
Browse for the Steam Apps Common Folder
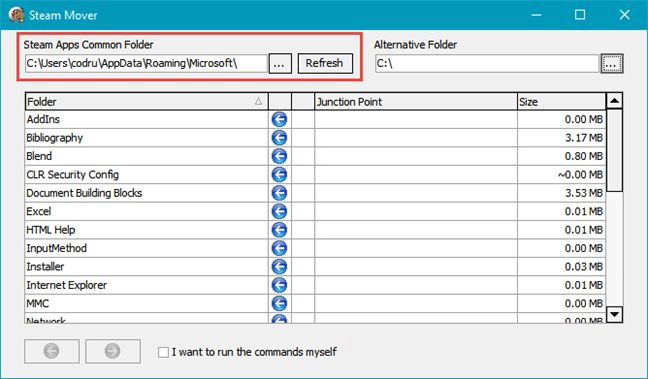280,64
